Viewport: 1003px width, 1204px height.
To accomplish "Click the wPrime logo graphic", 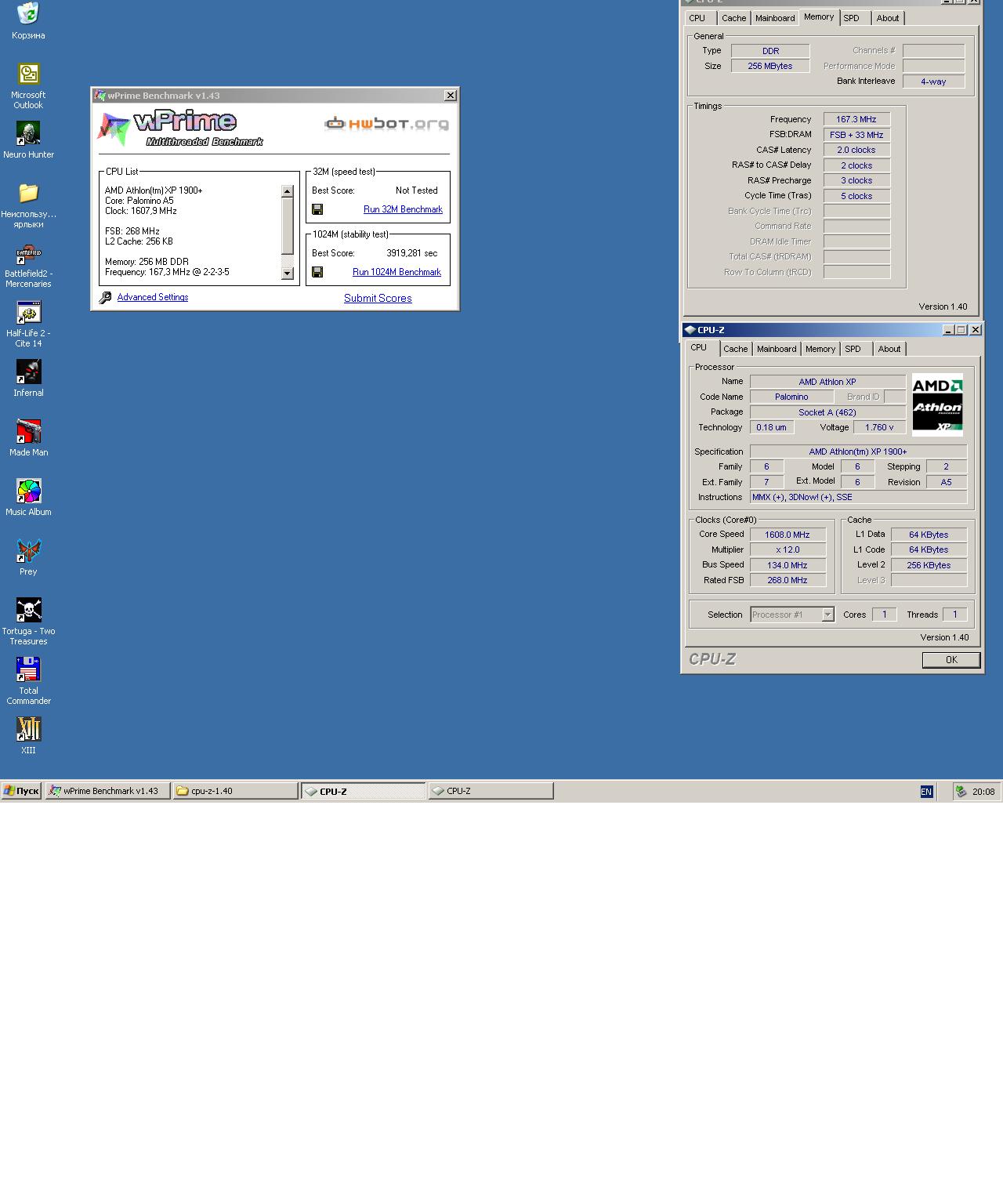I will tap(180, 129).
